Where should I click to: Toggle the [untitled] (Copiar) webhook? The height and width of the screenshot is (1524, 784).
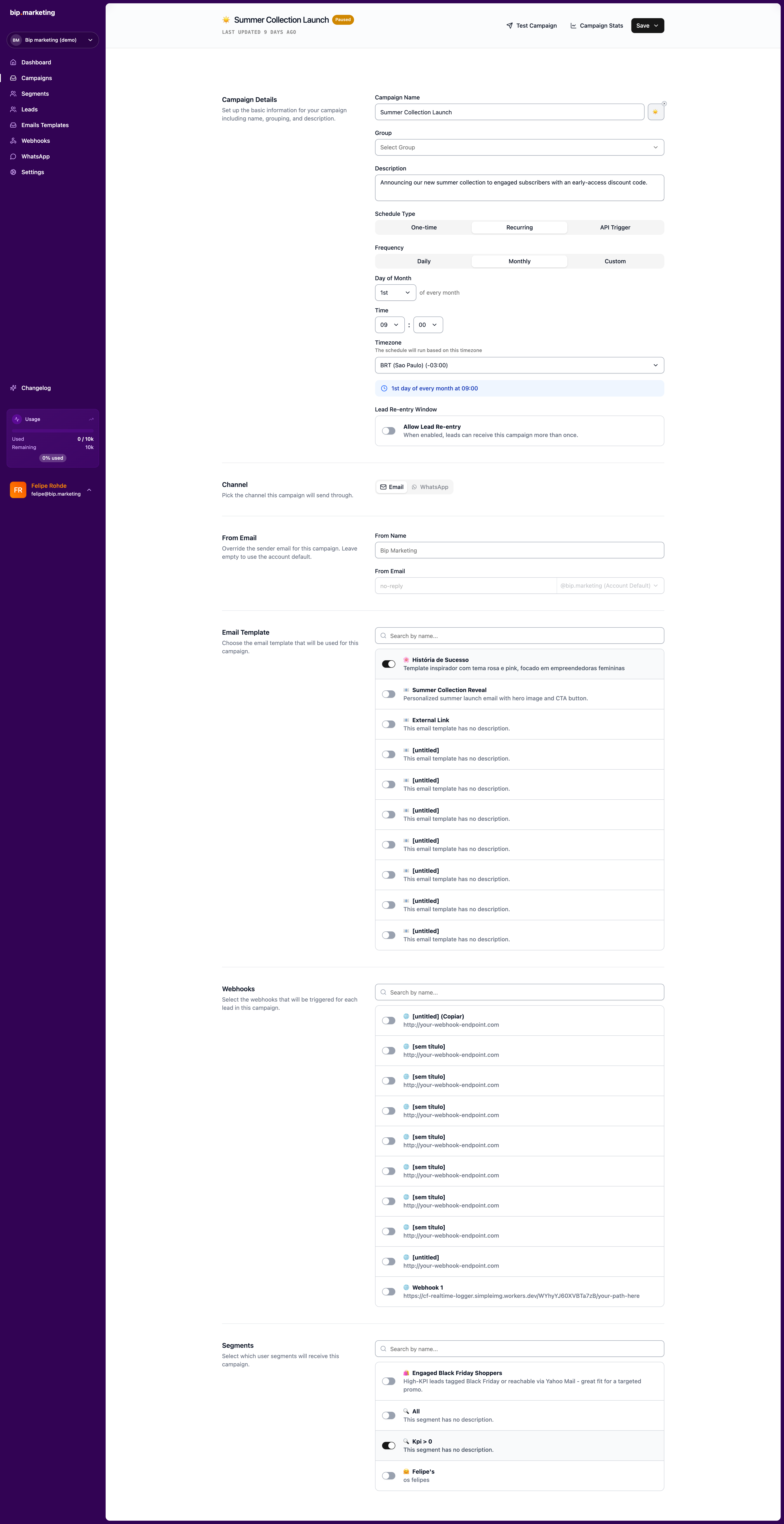coord(389,1021)
